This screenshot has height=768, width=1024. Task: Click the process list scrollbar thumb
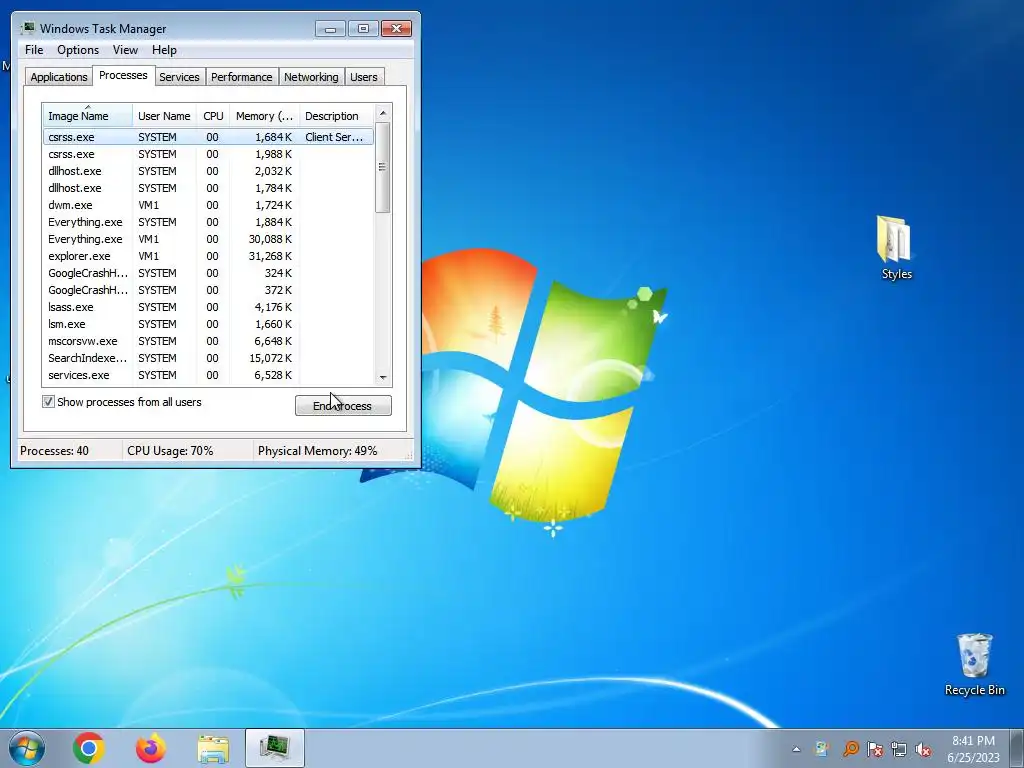(x=383, y=167)
